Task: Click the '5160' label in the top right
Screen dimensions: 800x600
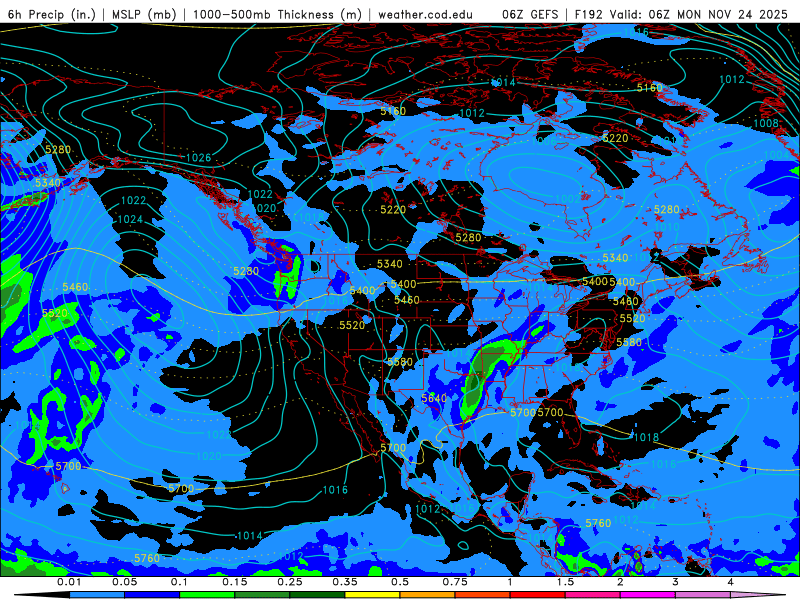Action: pos(649,88)
